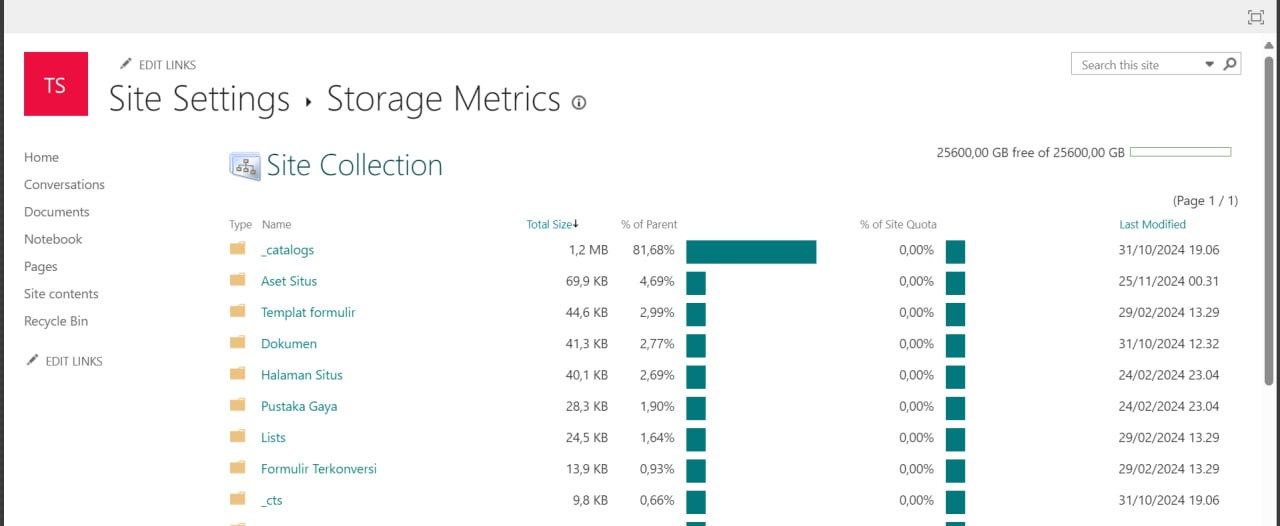The image size is (1280, 526).
Task: Open Recycle Bin in the sidebar
Action: click(x=56, y=321)
